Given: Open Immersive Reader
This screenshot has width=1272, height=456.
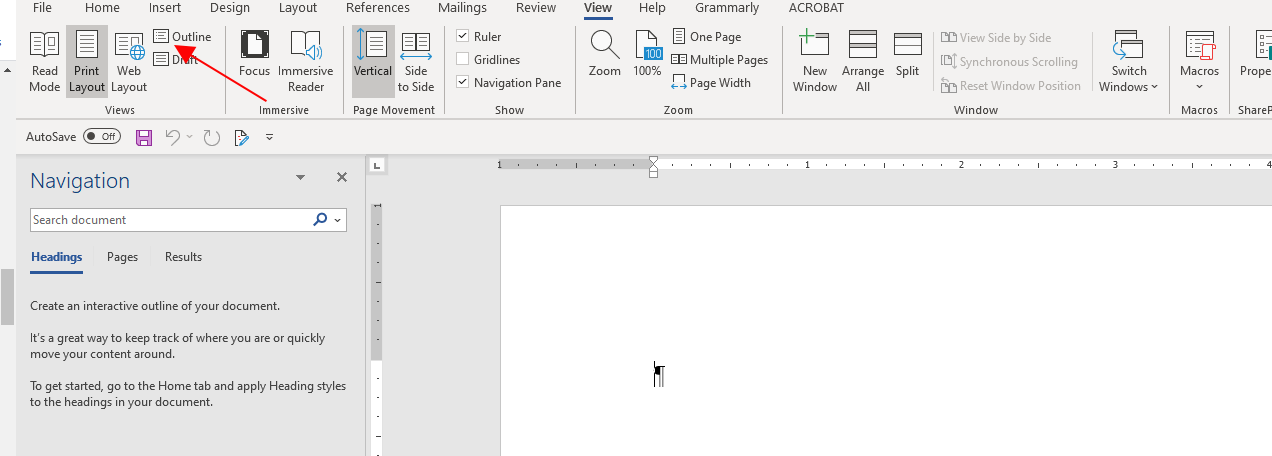Looking at the screenshot, I should pyautogui.click(x=306, y=61).
